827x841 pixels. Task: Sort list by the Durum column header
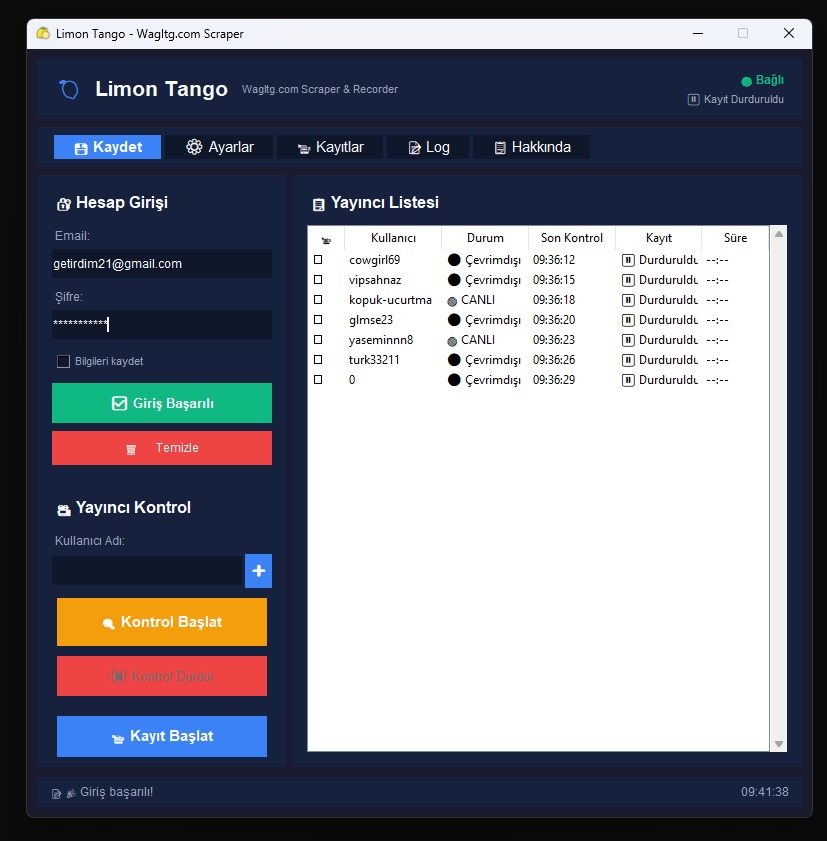pyautogui.click(x=485, y=238)
